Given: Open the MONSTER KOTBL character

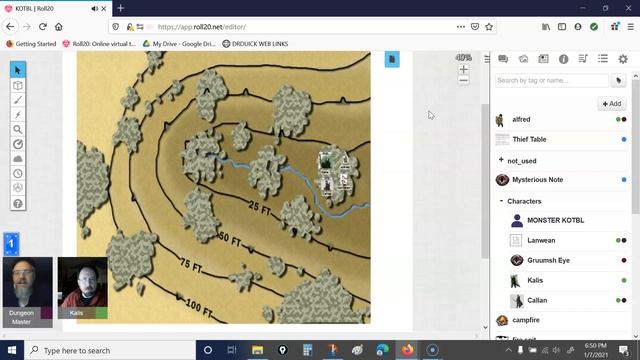Looking at the screenshot, I should click(568, 220).
